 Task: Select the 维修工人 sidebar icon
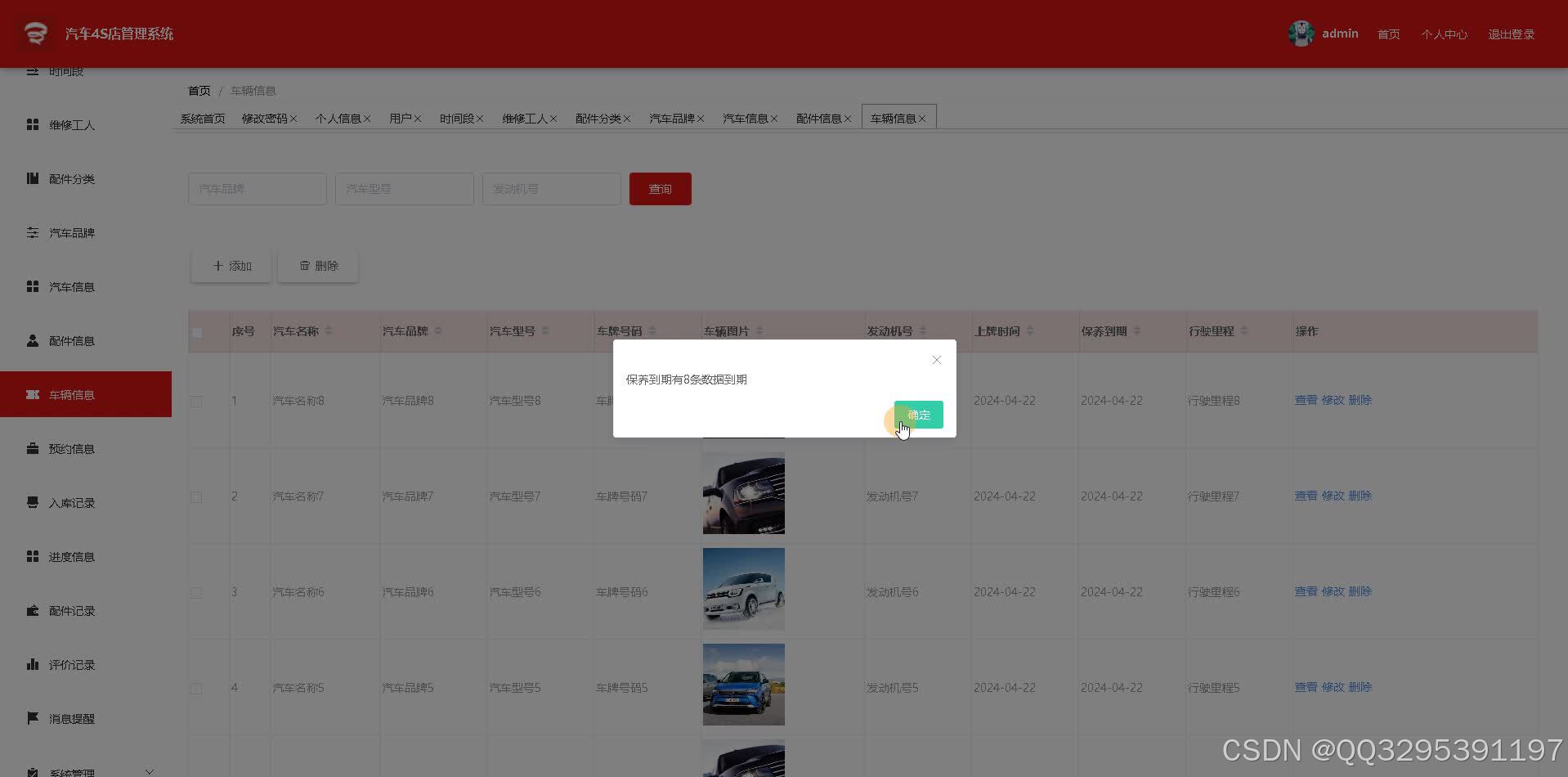tap(33, 124)
